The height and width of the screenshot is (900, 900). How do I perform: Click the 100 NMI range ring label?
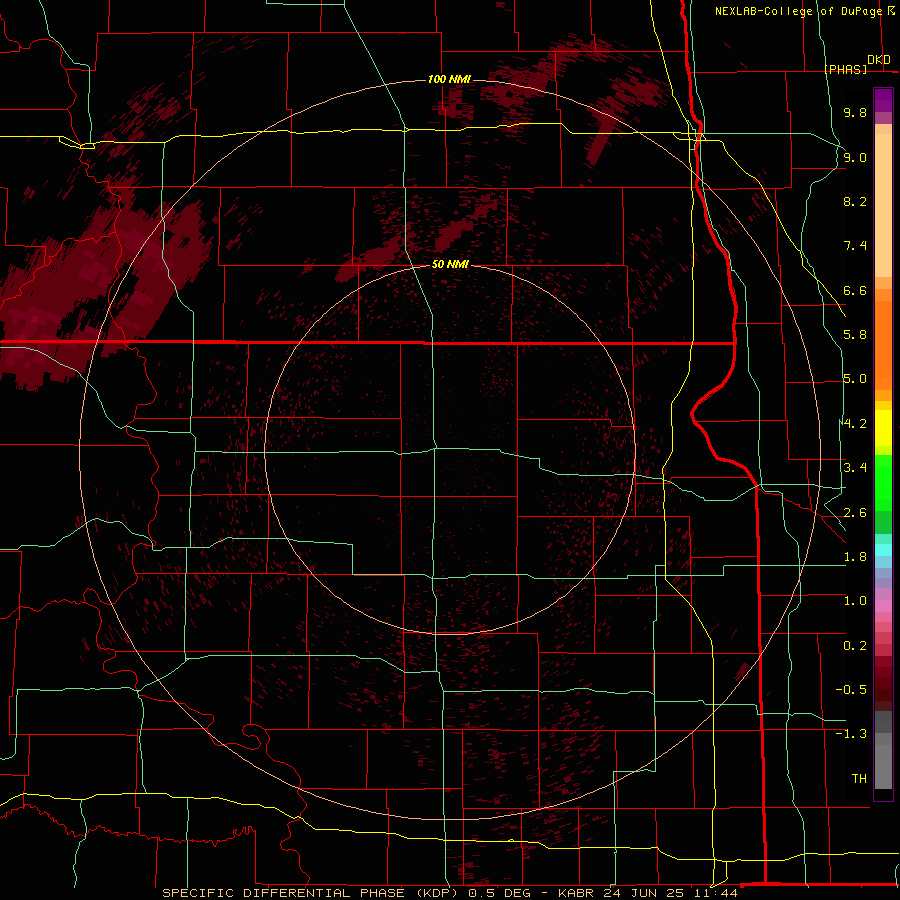(449, 79)
